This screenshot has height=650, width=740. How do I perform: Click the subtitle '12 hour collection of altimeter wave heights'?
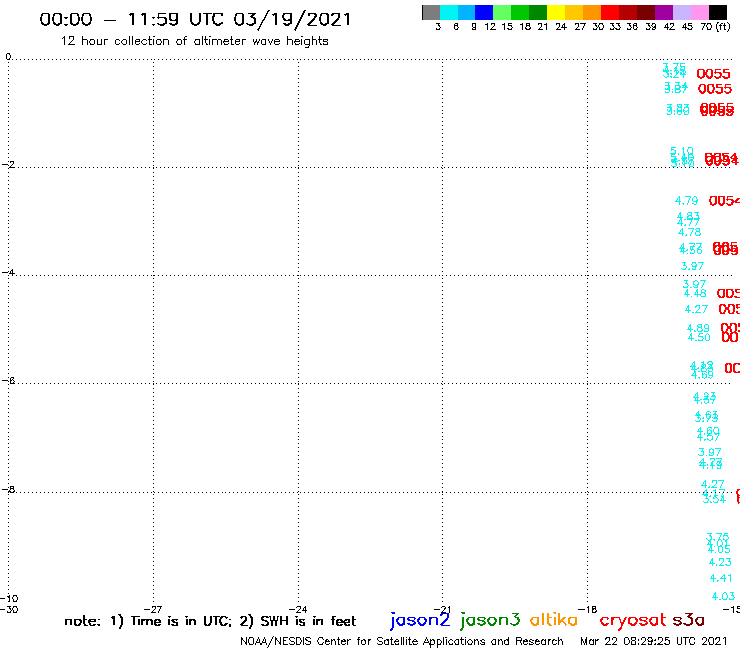coord(194,41)
